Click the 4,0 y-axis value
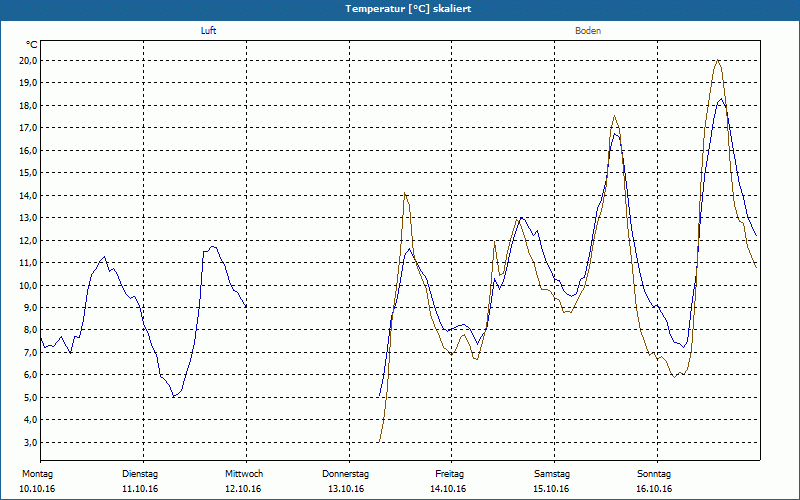The image size is (800, 500). click(x=30, y=419)
